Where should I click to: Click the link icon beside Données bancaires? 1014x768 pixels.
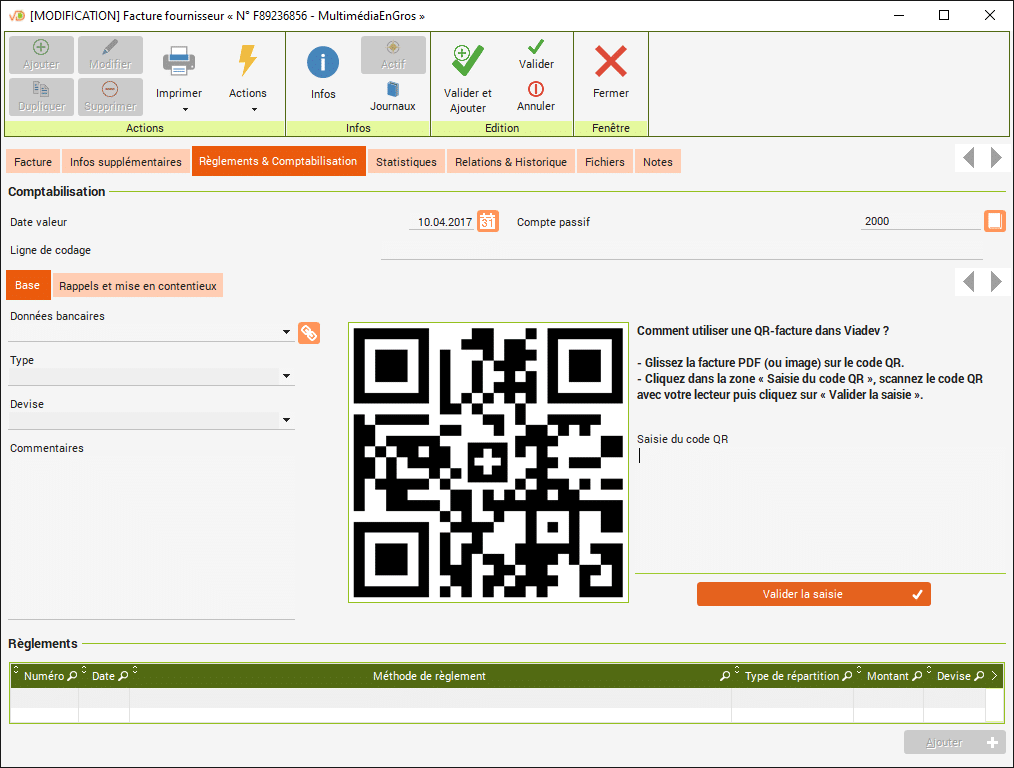[309, 332]
